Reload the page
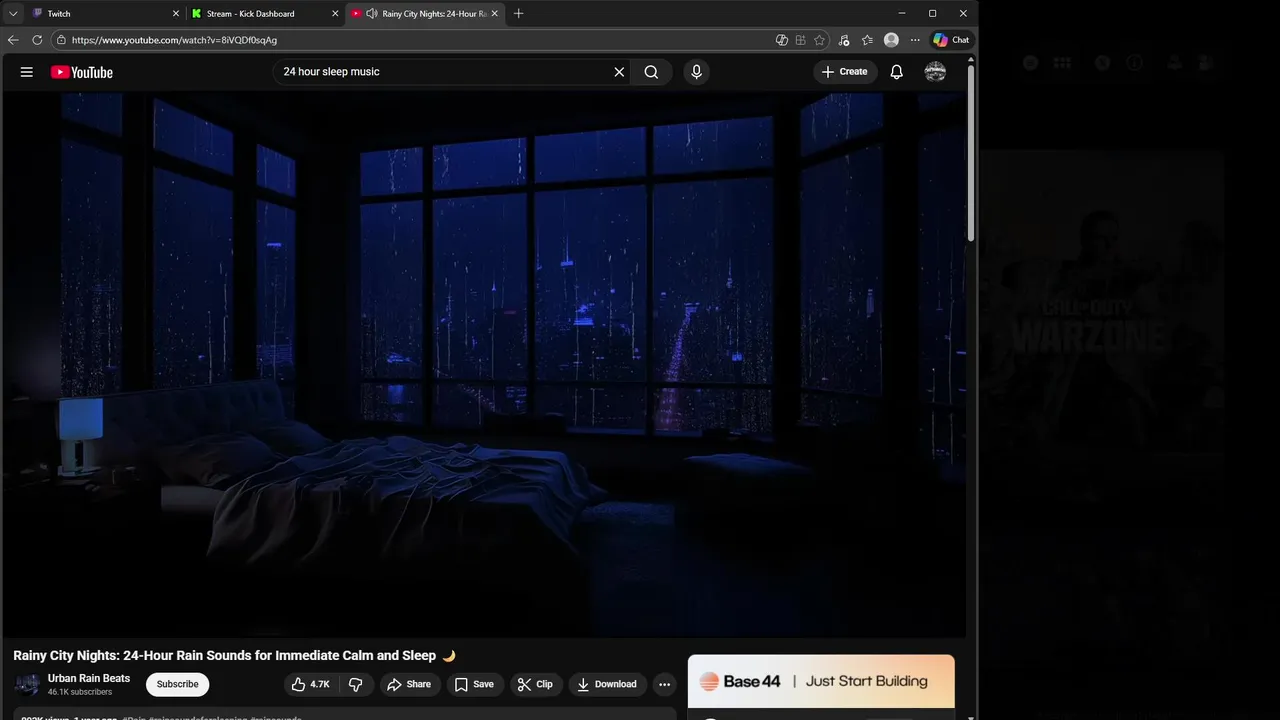Image resolution: width=1280 pixels, height=720 pixels. pos(37,40)
